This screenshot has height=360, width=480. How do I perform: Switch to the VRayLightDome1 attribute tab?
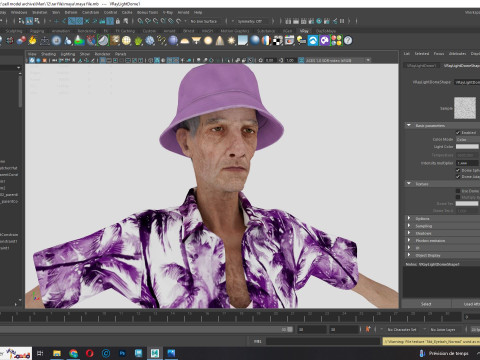[421, 65]
